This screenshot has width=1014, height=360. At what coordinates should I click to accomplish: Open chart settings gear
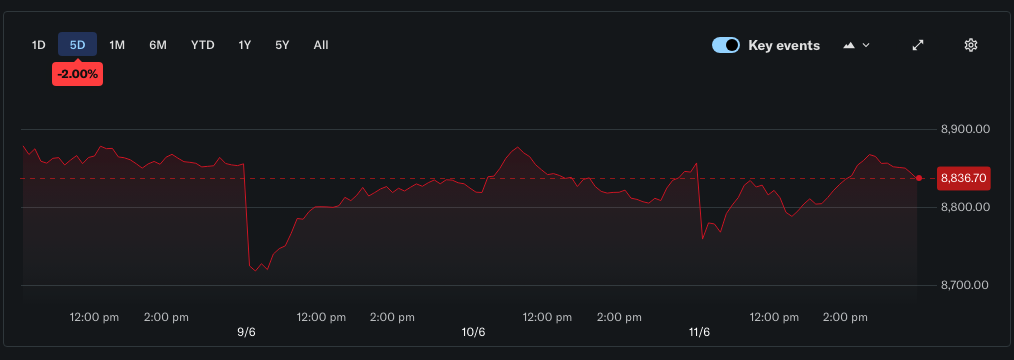970,45
